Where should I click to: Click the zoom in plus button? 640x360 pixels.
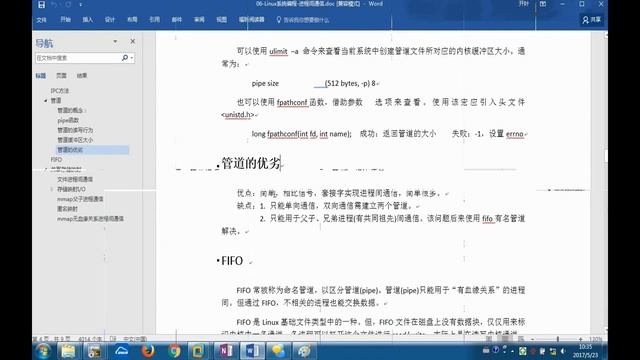pyautogui.click(x=581, y=339)
